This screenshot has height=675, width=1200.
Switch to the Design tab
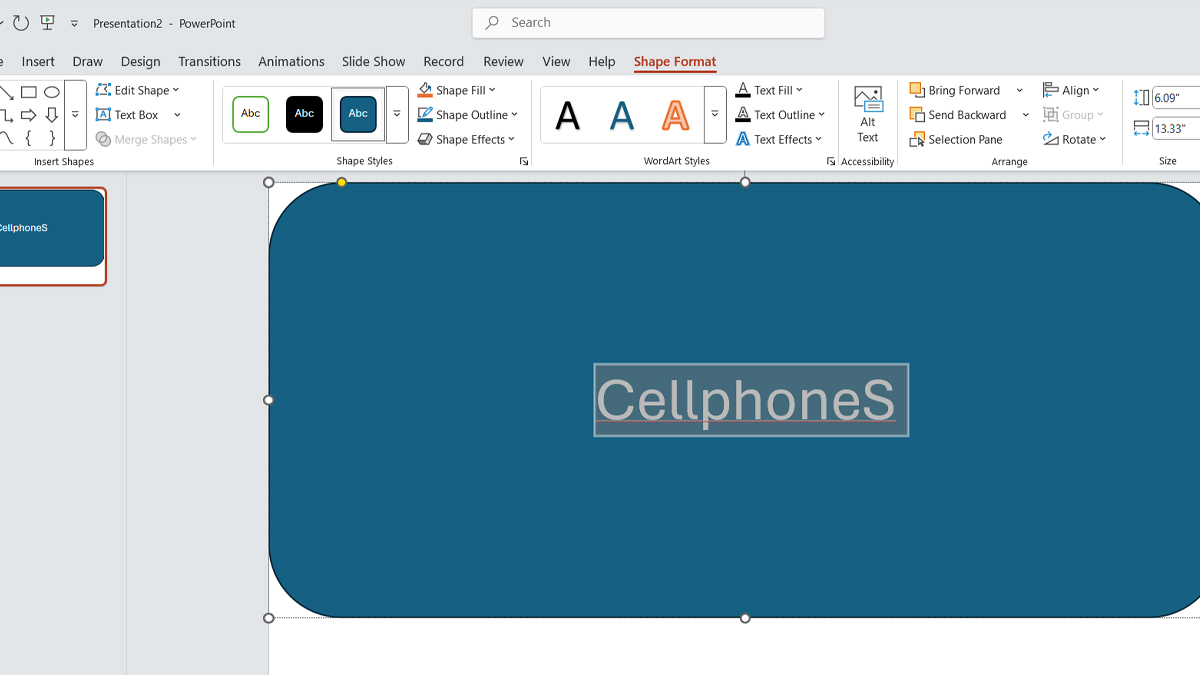click(x=140, y=61)
